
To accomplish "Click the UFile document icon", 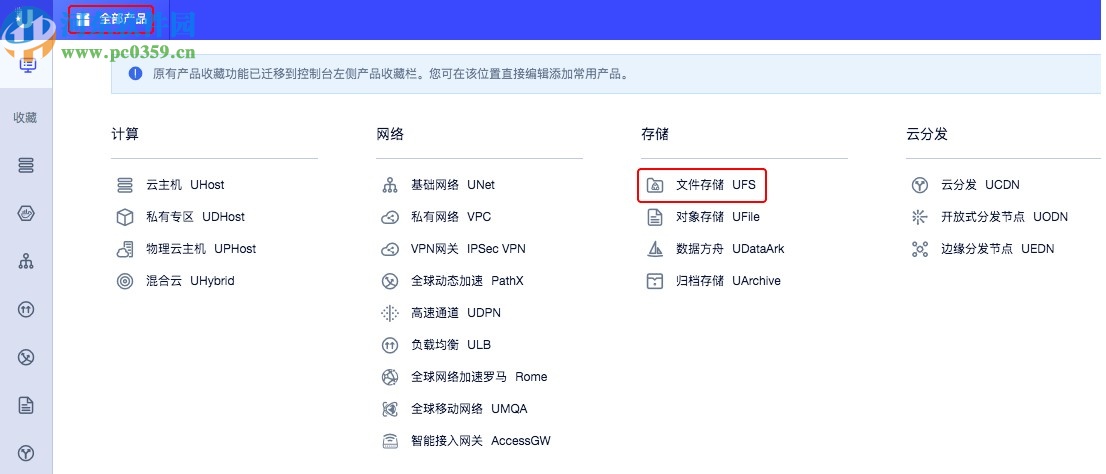I will [655, 217].
